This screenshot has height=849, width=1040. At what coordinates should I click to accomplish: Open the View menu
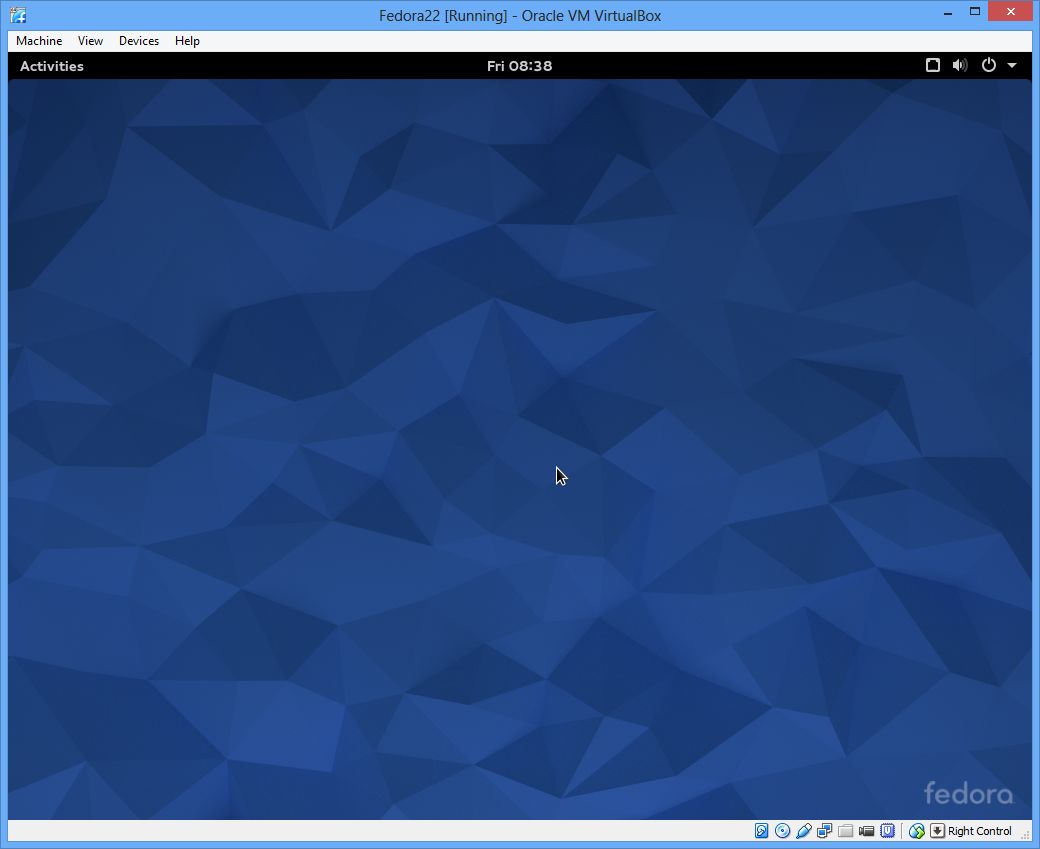(x=90, y=40)
